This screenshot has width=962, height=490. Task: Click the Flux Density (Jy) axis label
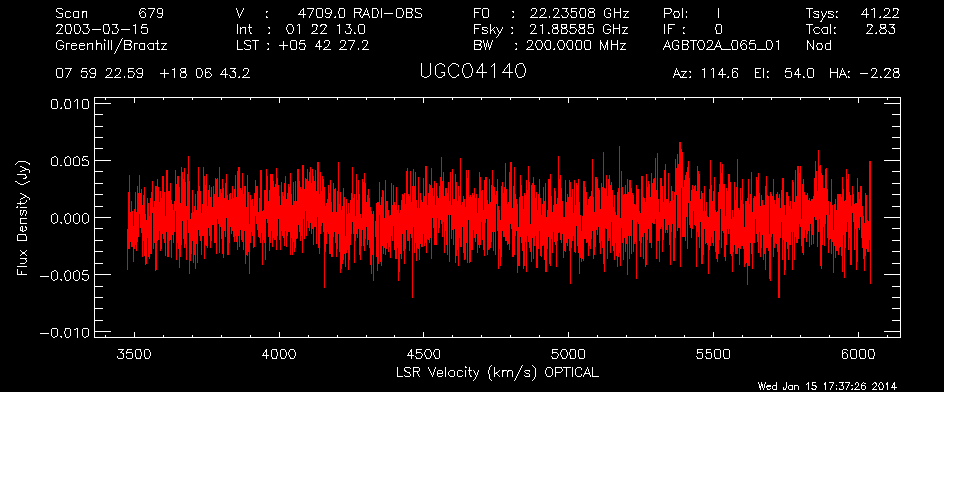23,218
